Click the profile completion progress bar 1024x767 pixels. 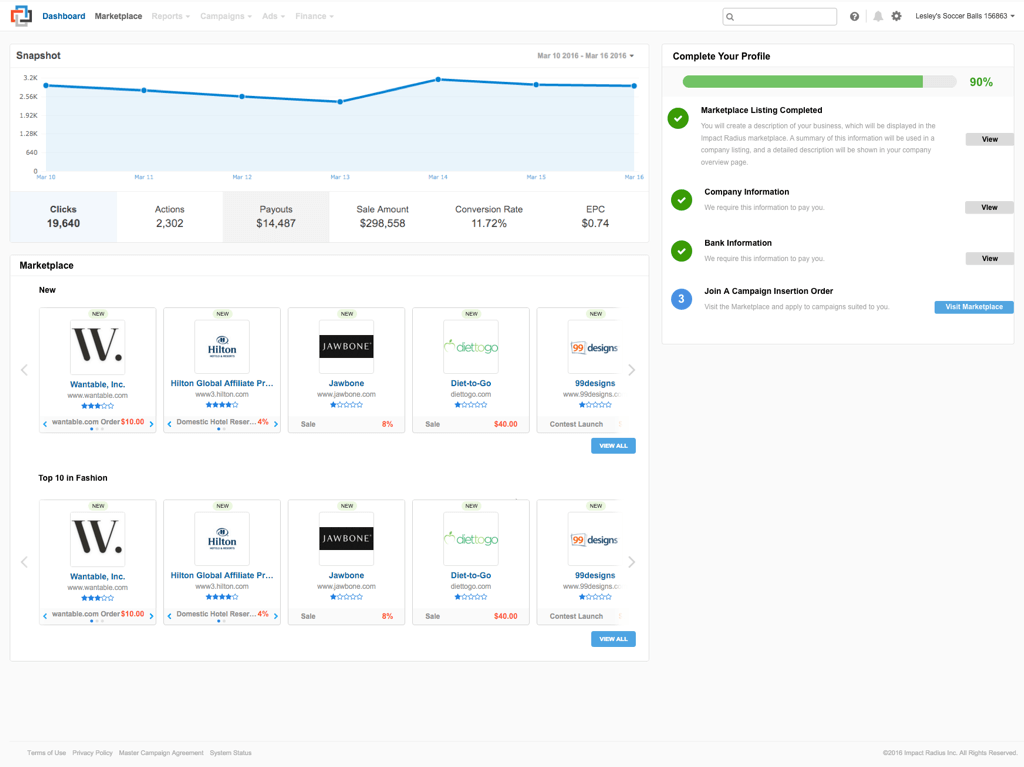818,82
